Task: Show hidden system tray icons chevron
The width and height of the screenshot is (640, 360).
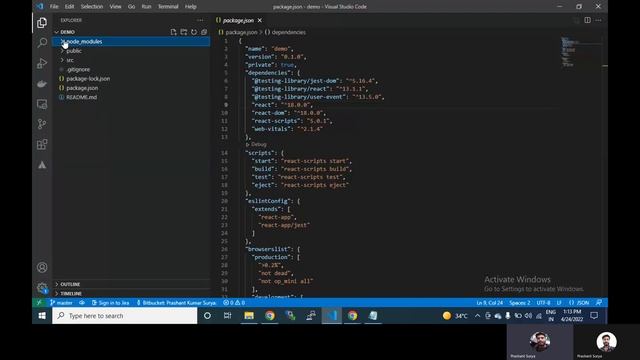Action: click(x=477, y=316)
